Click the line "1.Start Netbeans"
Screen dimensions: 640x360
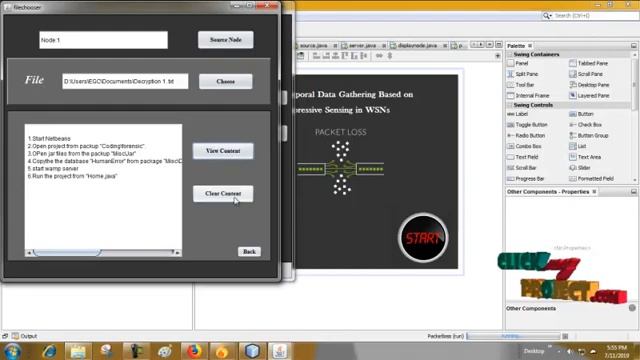[49, 139]
